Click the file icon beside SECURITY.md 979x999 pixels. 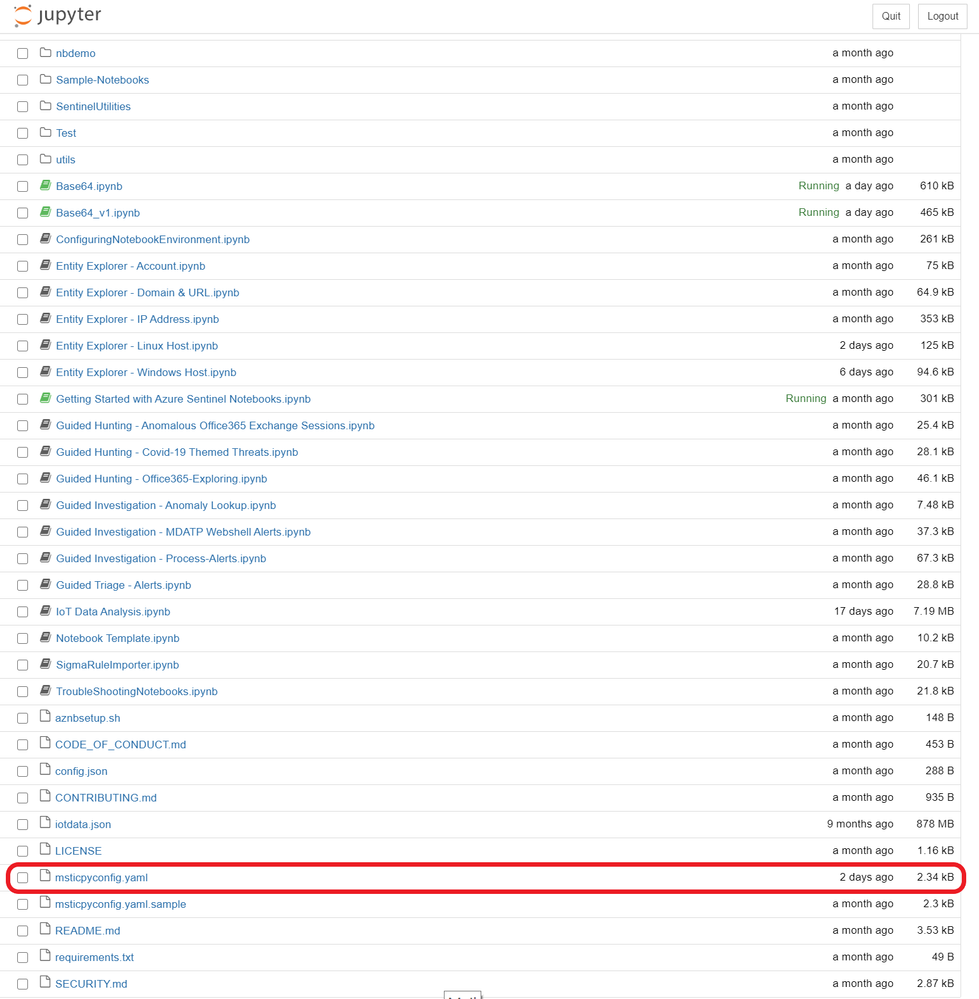pyautogui.click(x=45, y=983)
